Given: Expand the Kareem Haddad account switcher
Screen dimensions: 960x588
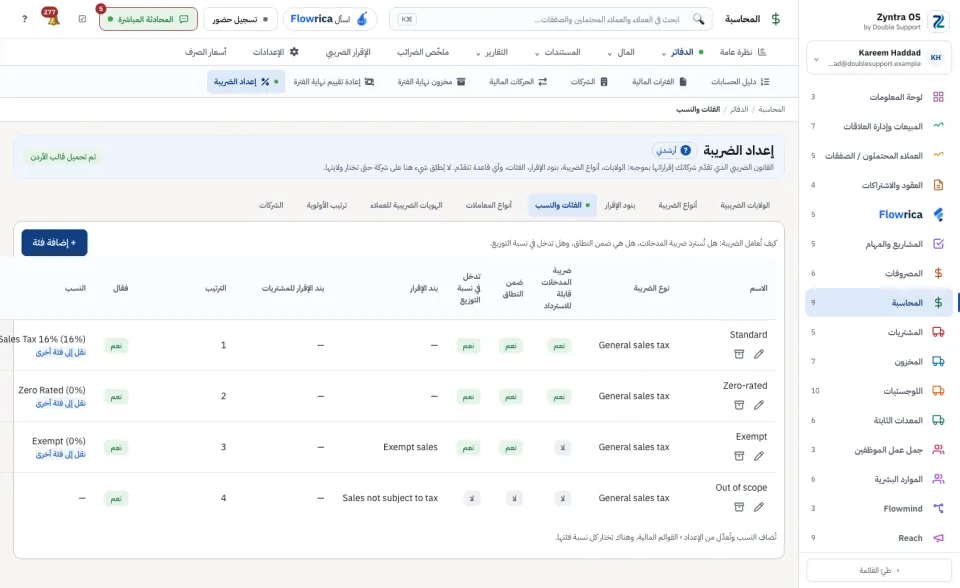Looking at the screenshot, I should [879, 58].
